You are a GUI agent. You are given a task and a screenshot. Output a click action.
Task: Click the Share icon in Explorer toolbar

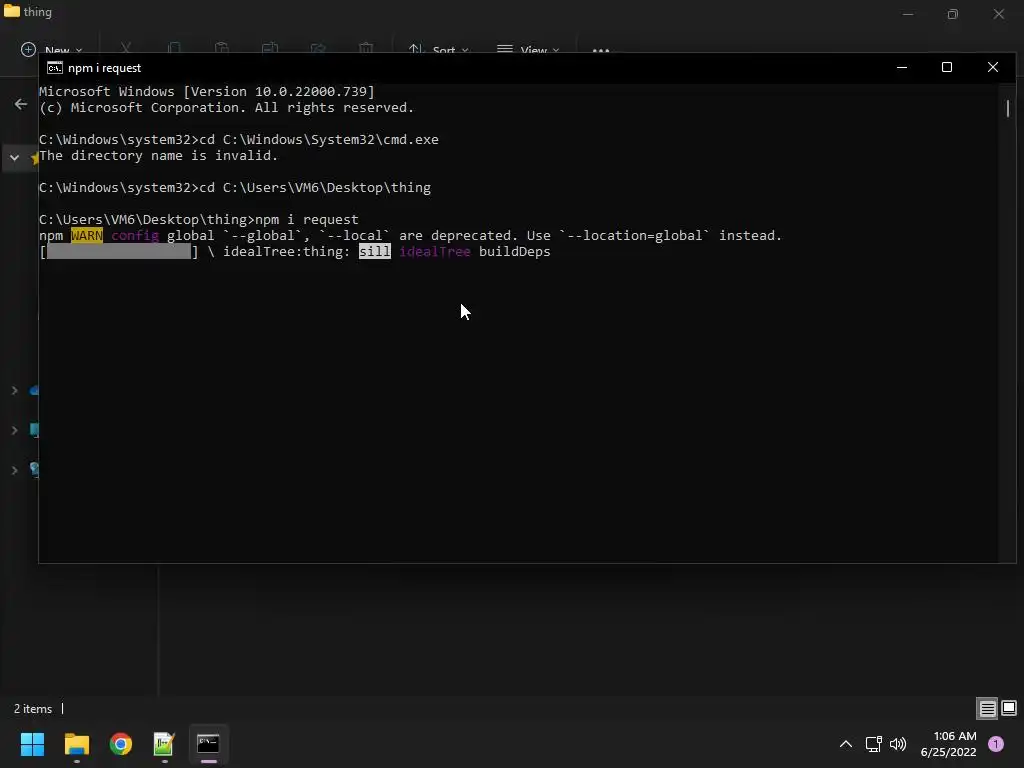(318, 49)
